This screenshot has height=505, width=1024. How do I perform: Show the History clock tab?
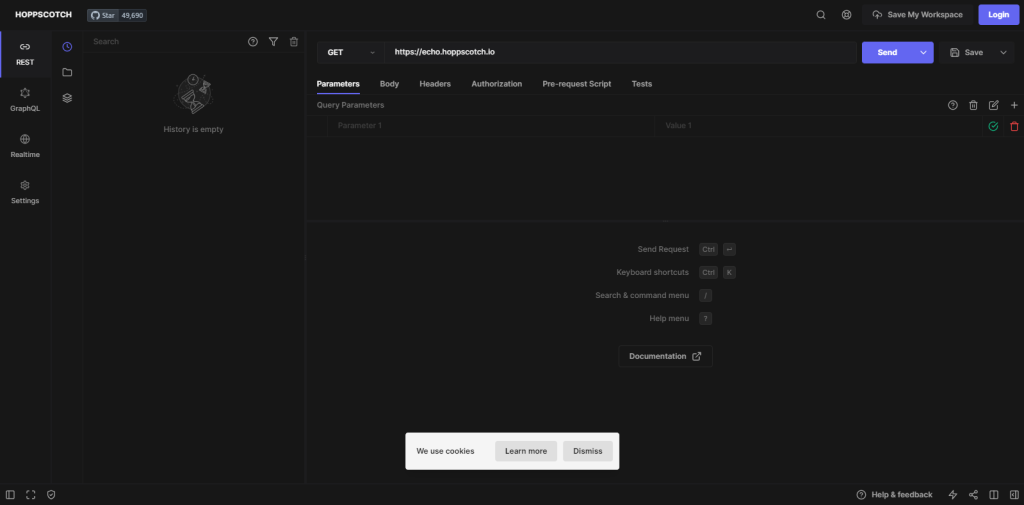[x=67, y=46]
